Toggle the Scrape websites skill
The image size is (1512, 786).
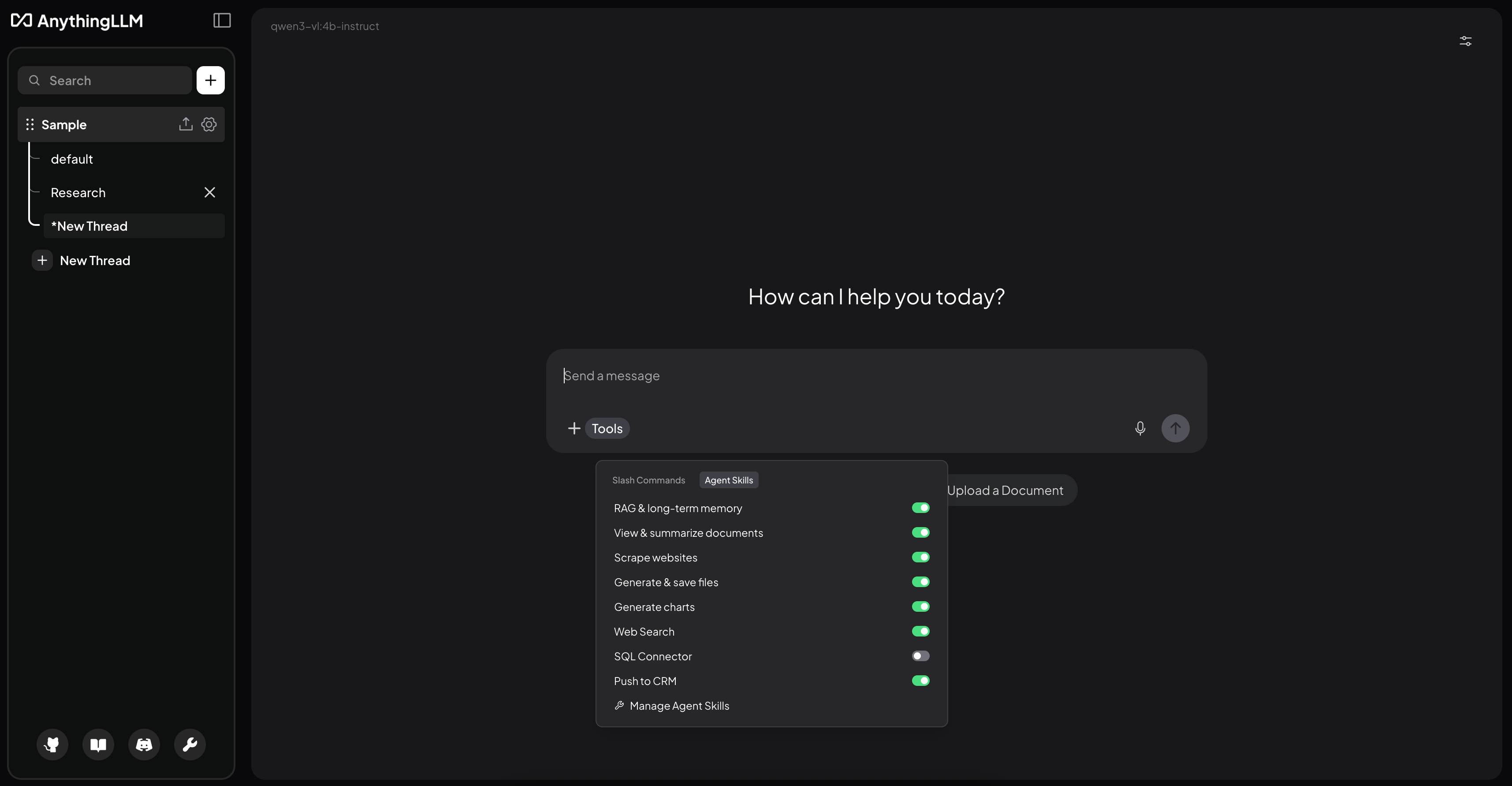click(920, 558)
